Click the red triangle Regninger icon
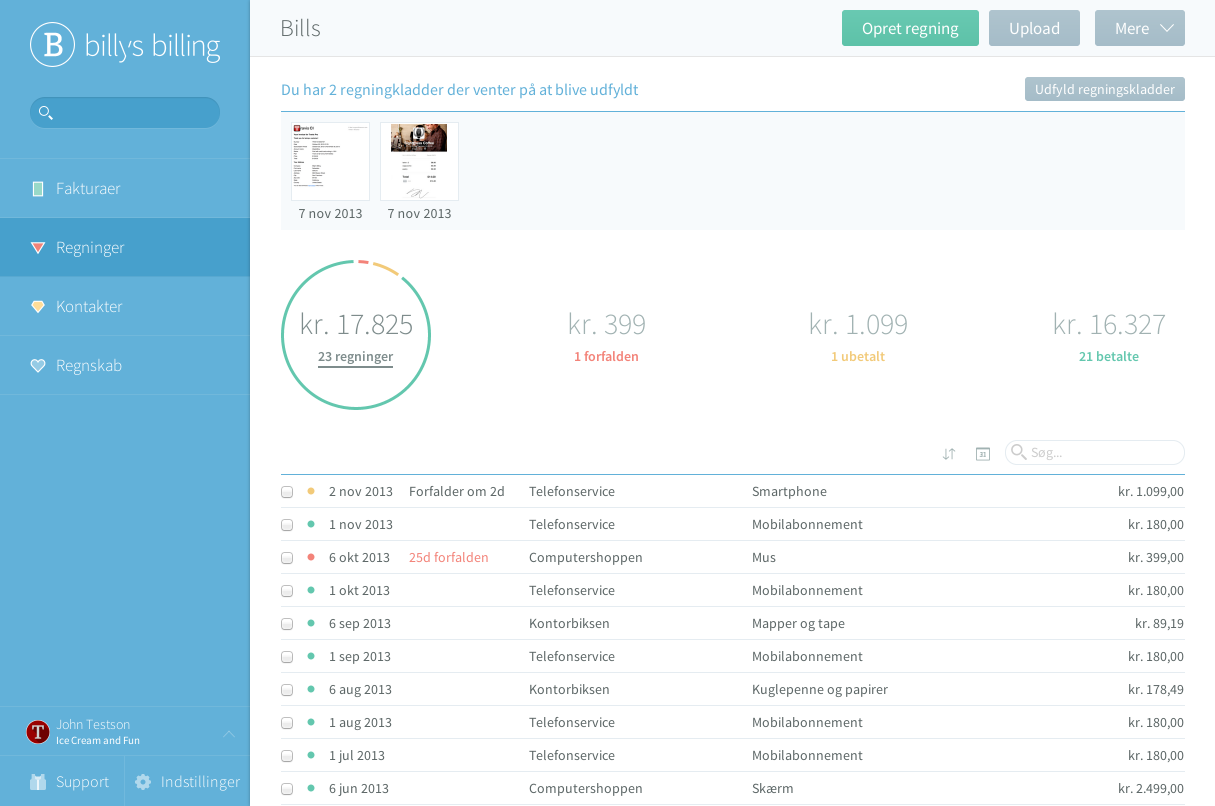 (x=38, y=248)
